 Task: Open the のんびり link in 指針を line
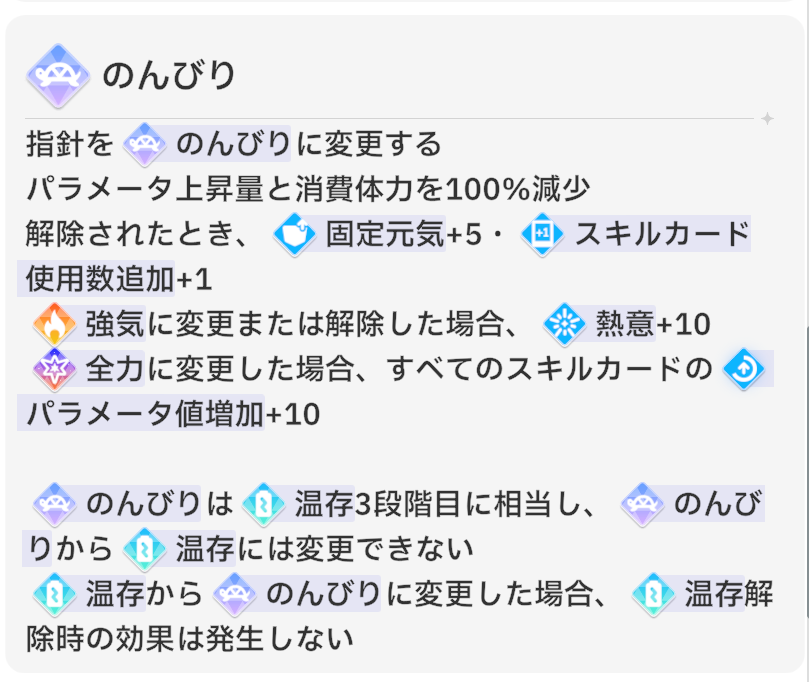click(233, 143)
